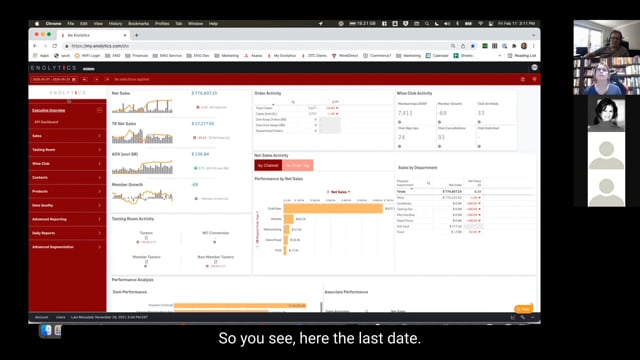Open the File menu in menu bar
The image size is (640, 360).
tap(71, 24)
